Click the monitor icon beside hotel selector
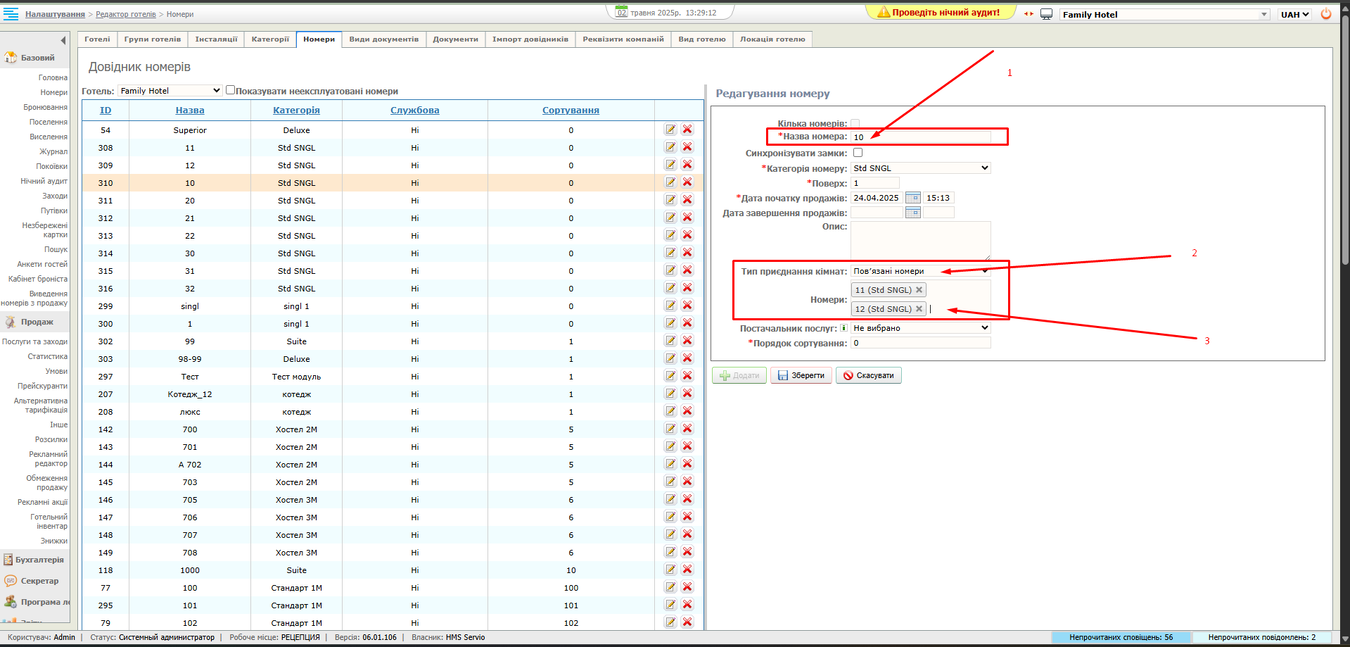The image size is (1350, 647). [1046, 14]
